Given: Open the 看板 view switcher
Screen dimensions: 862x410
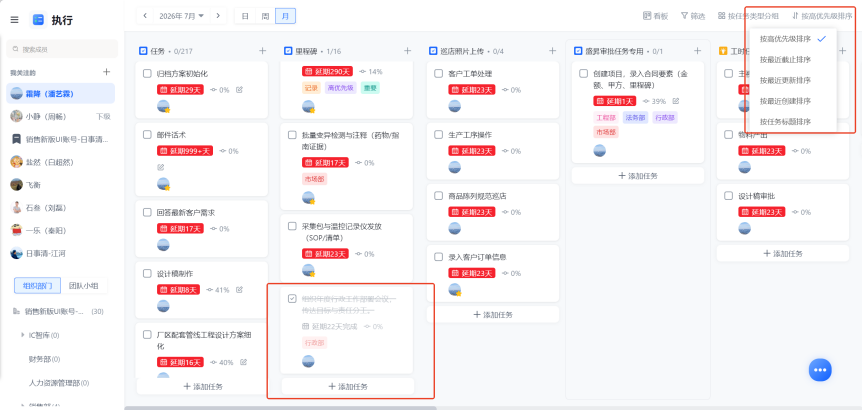Looking at the screenshot, I should (655, 16).
